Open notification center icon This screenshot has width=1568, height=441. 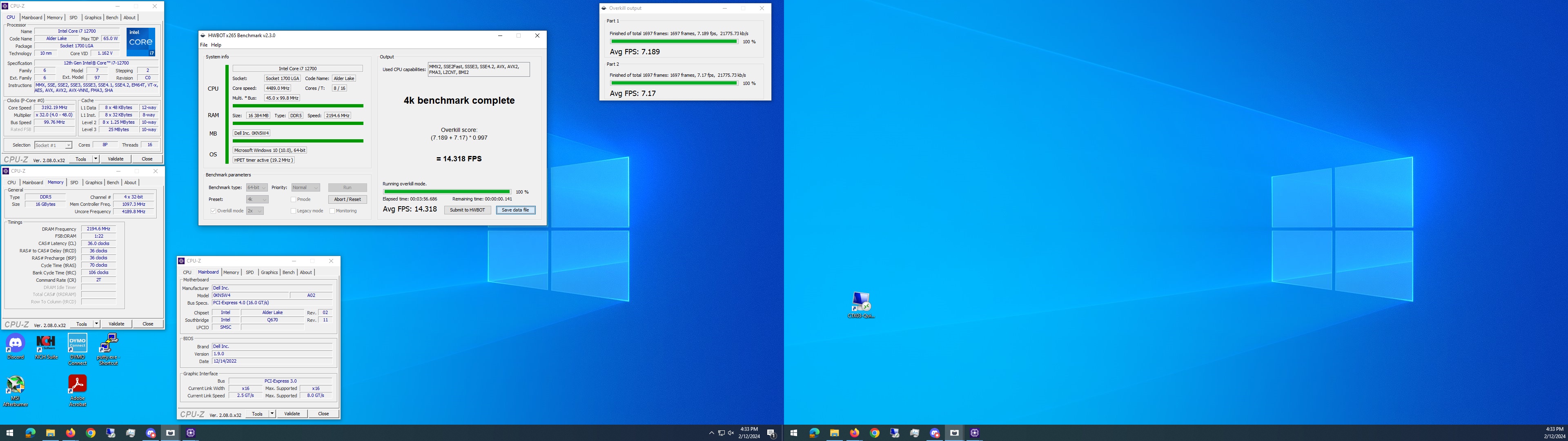771,433
